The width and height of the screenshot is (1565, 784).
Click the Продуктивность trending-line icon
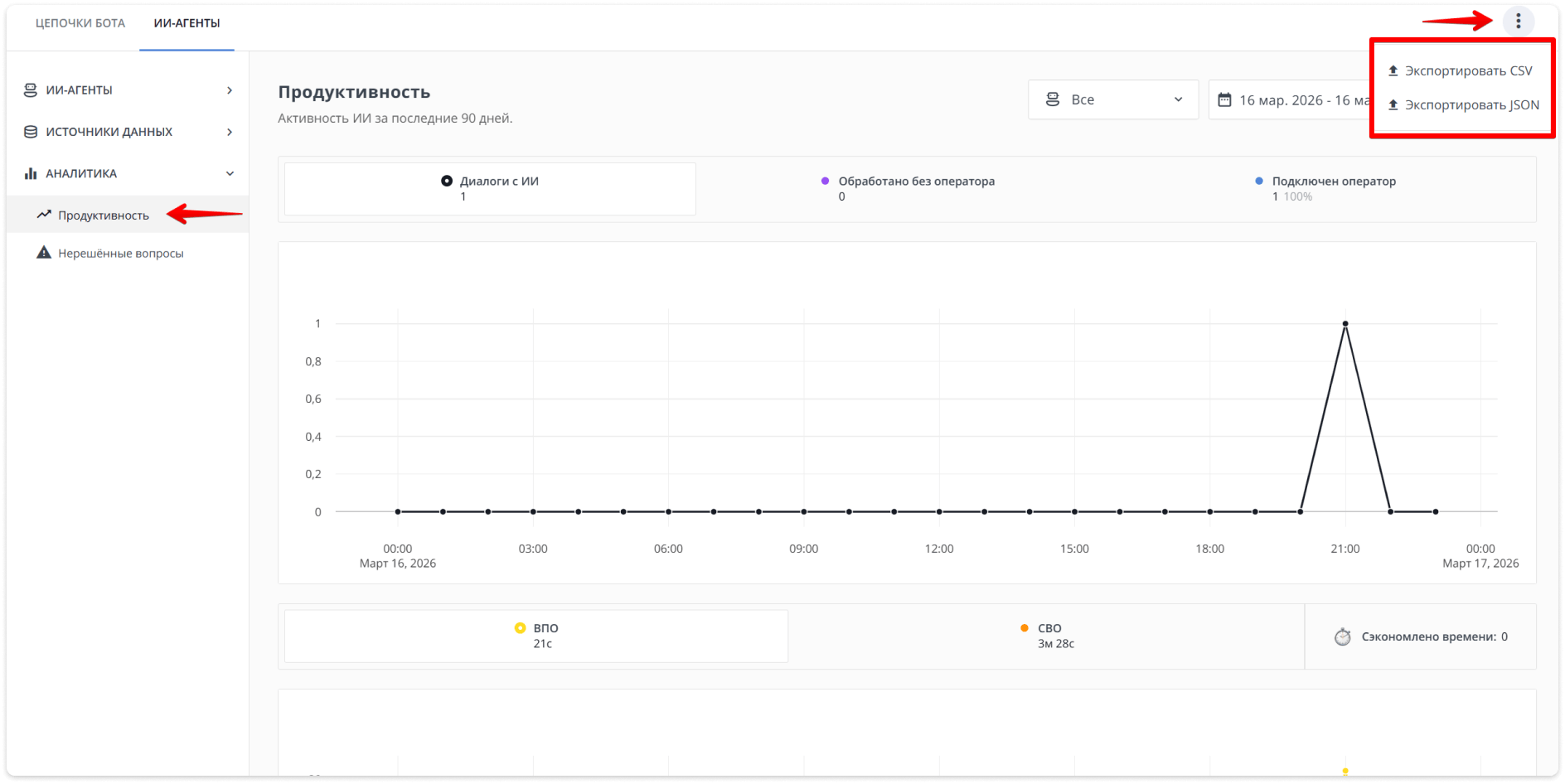[x=45, y=214]
